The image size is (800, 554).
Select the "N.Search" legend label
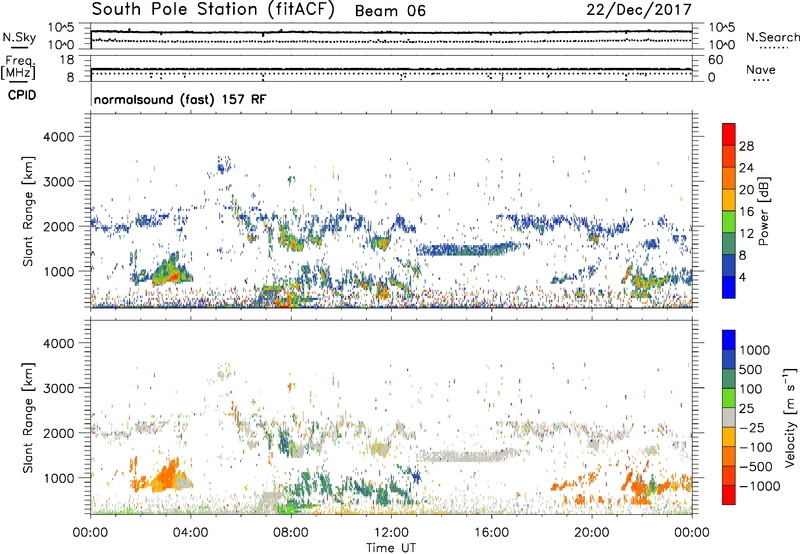(772, 37)
